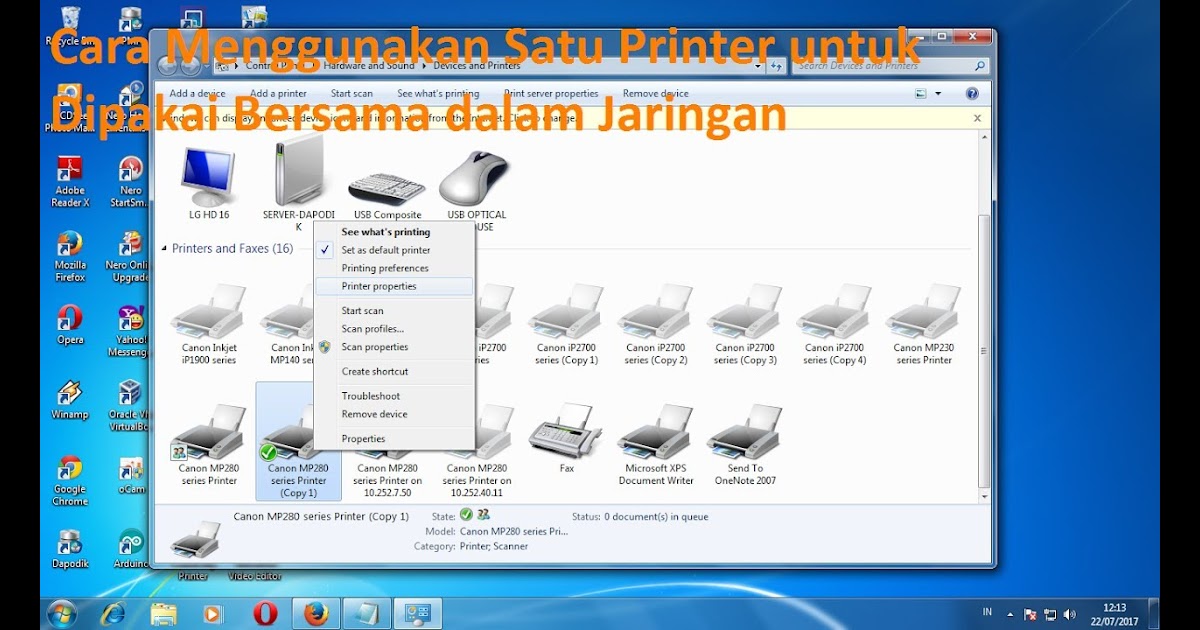Click the window's vertical scrollbar
1200x630 pixels.
pyautogui.click(x=984, y=351)
